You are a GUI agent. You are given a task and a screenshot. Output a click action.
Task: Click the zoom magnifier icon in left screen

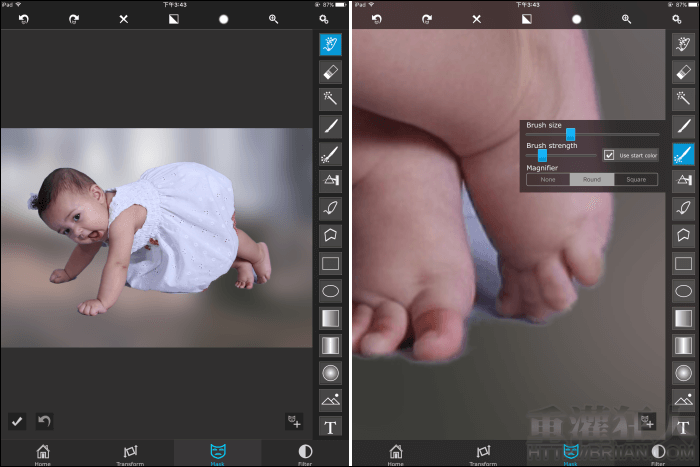273,19
